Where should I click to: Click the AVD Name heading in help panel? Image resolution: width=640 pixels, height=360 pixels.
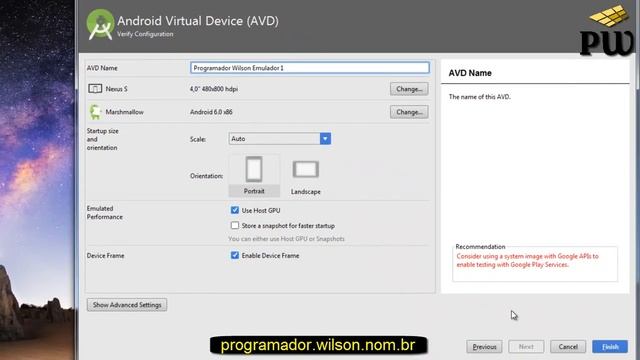tap(470, 73)
